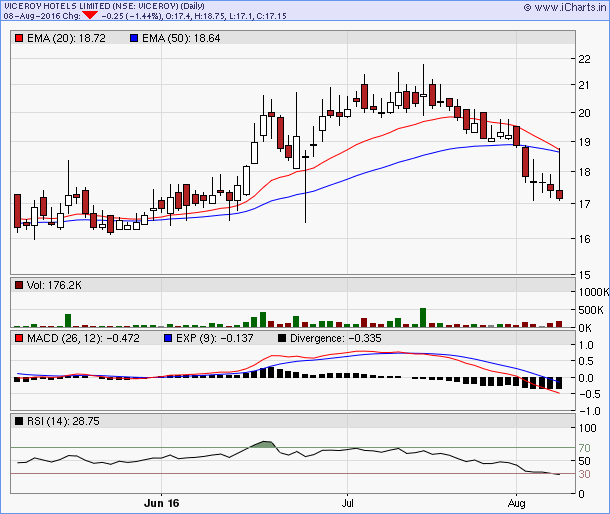Viewport: 610px width, 514px height.
Task: Click the green volume spike in late May
Action: [68, 320]
